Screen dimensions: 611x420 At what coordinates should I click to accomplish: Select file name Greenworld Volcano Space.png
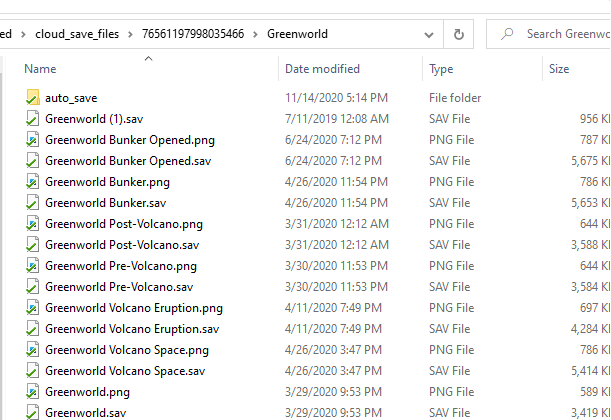tap(127, 350)
